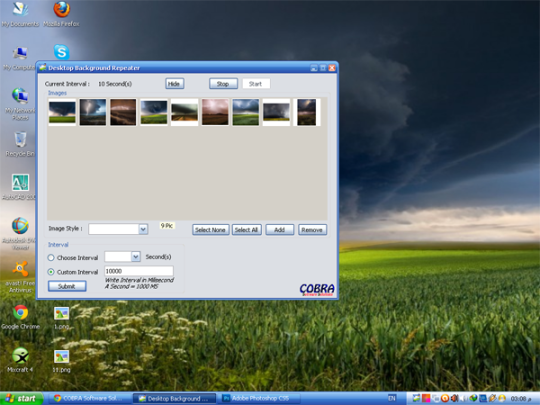Image resolution: width=540 pixels, height=405 pixels.
Task: Select the eighth dark tornado thumbnail
Action: [x=276, y=112]
